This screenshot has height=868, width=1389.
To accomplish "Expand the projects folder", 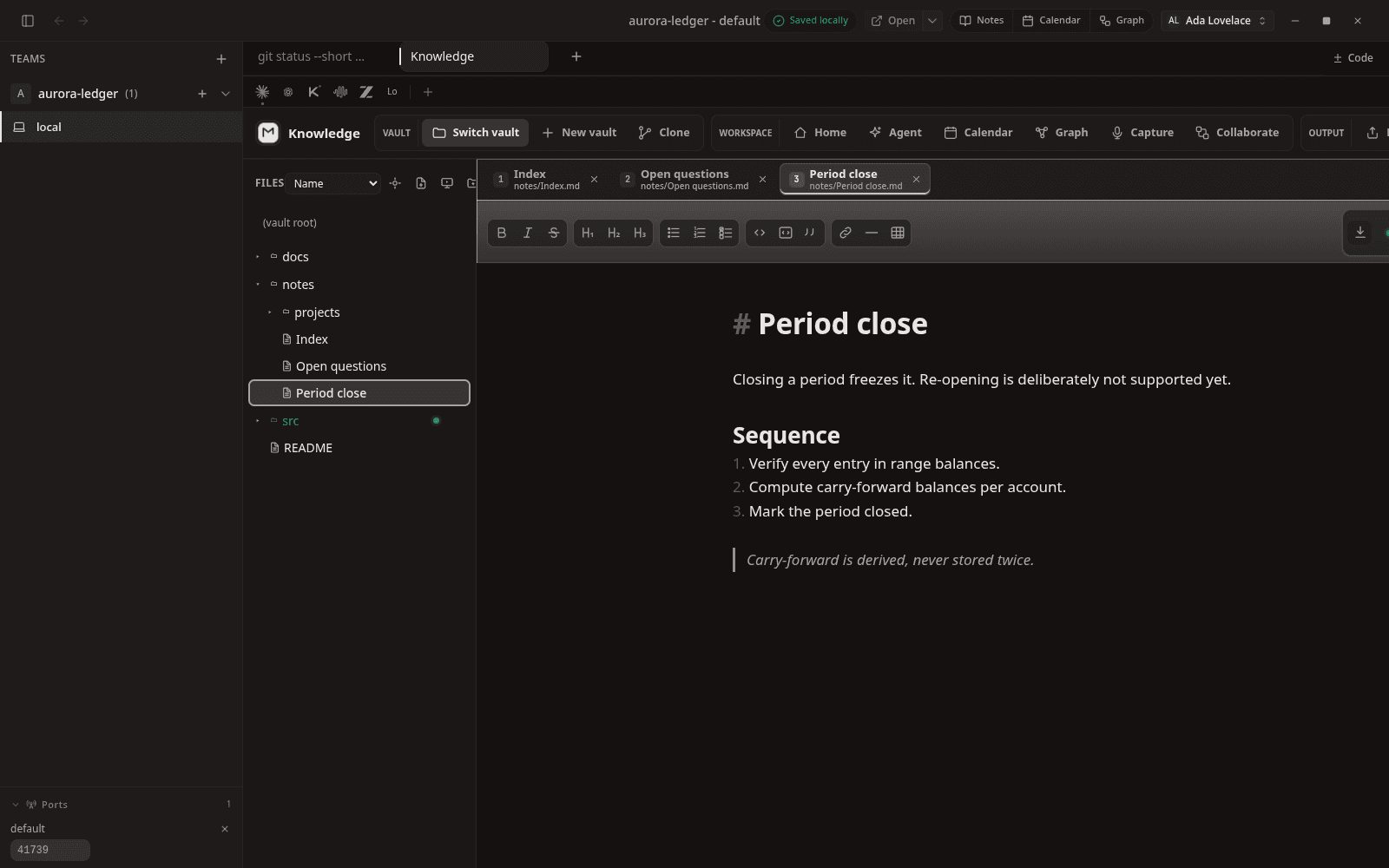I will tap(270, 312).
